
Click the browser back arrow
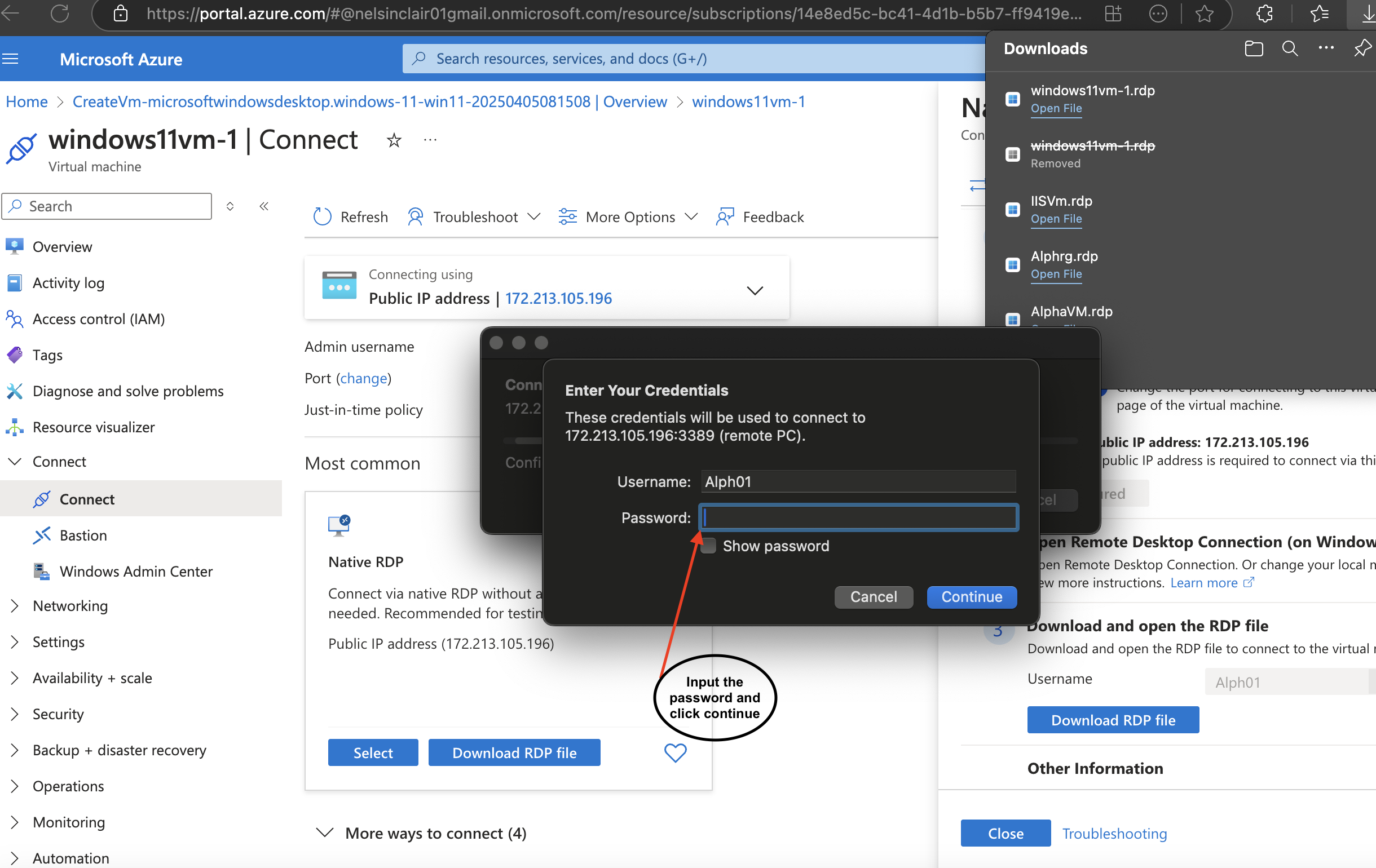pyautogui.click(x=10, y=12)
